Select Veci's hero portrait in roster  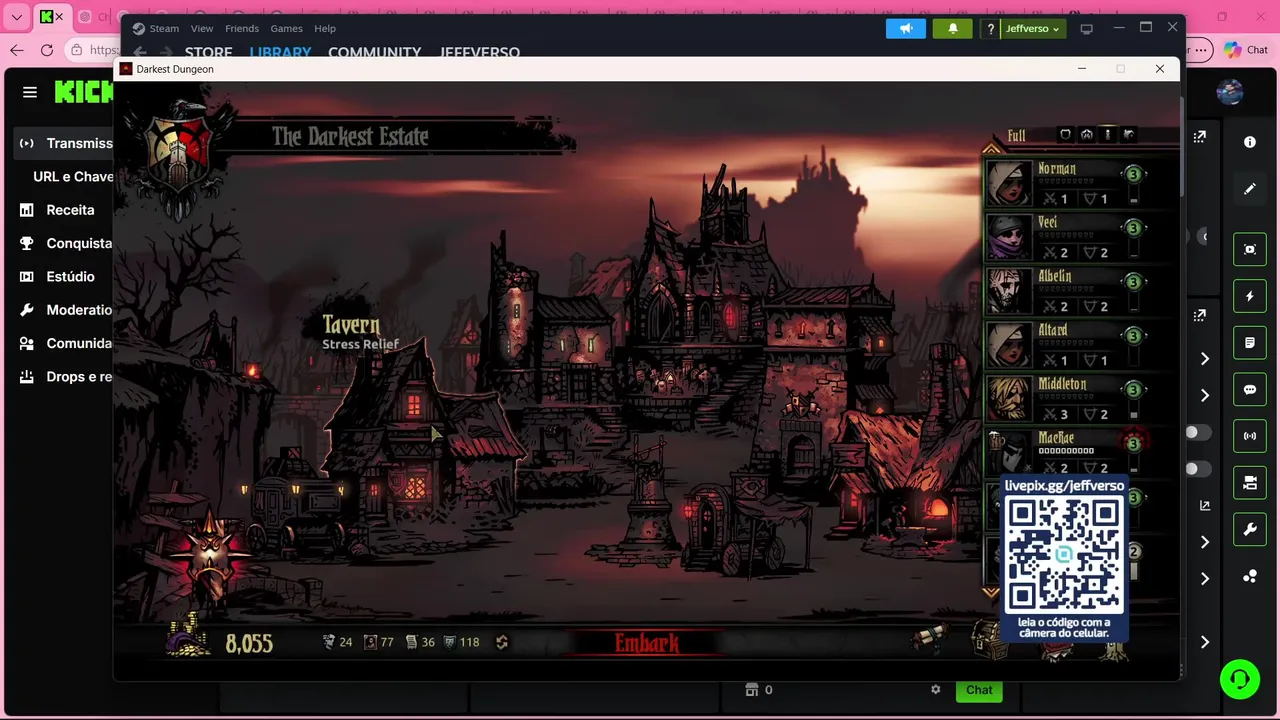pos(1008,238)
